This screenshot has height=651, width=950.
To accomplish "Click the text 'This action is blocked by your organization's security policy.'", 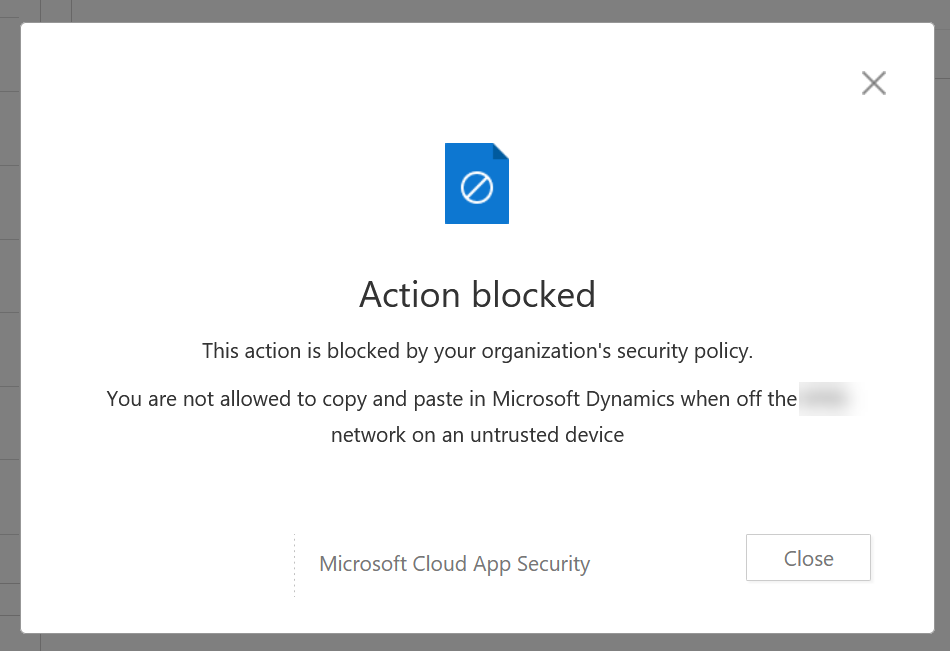I will tap(477, 351).
